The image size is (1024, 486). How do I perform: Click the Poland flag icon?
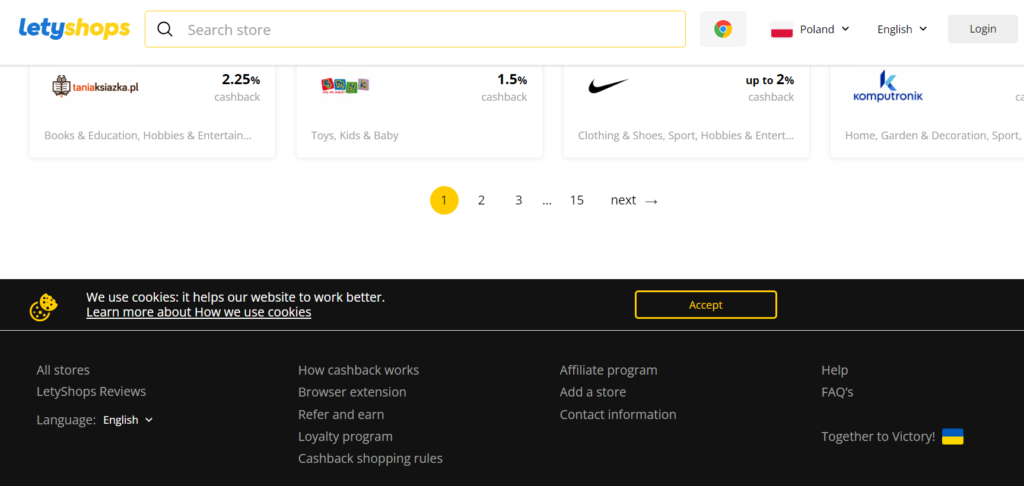coord(782,29)
